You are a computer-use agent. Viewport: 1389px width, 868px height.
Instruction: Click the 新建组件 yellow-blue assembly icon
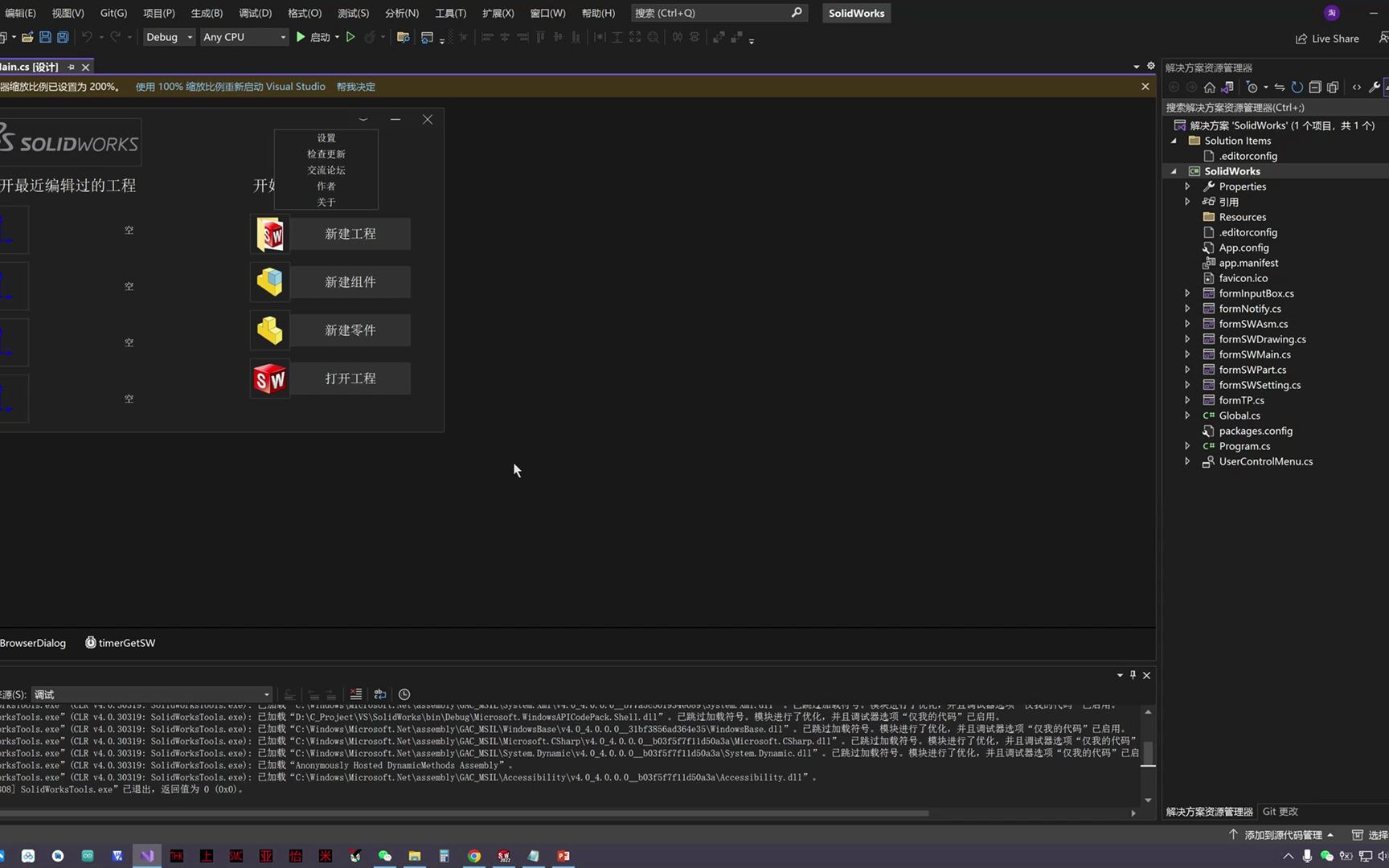[270, 282]
